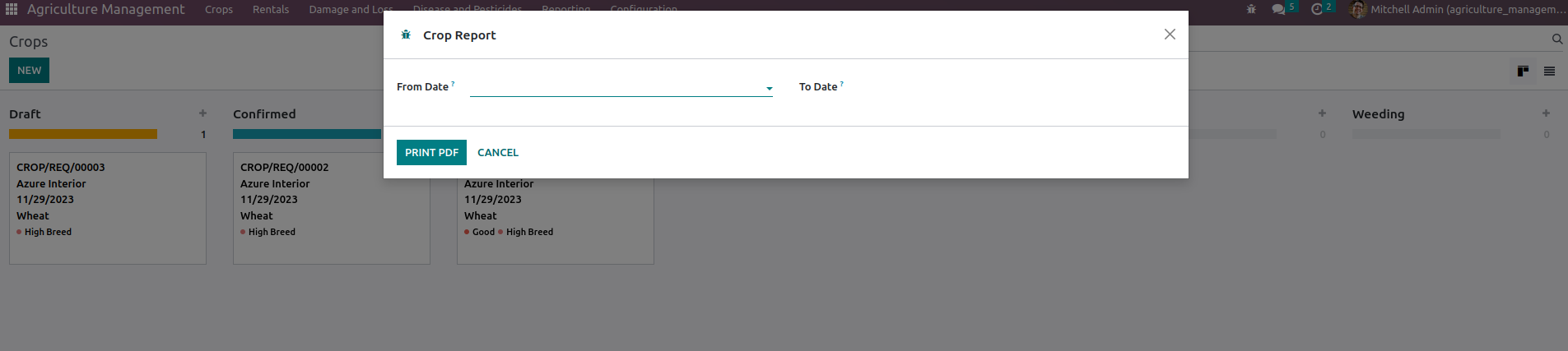The height and width of the screenshot is (351, 1568).
Task: Add a card with Draft column plus
Action: 202,113
